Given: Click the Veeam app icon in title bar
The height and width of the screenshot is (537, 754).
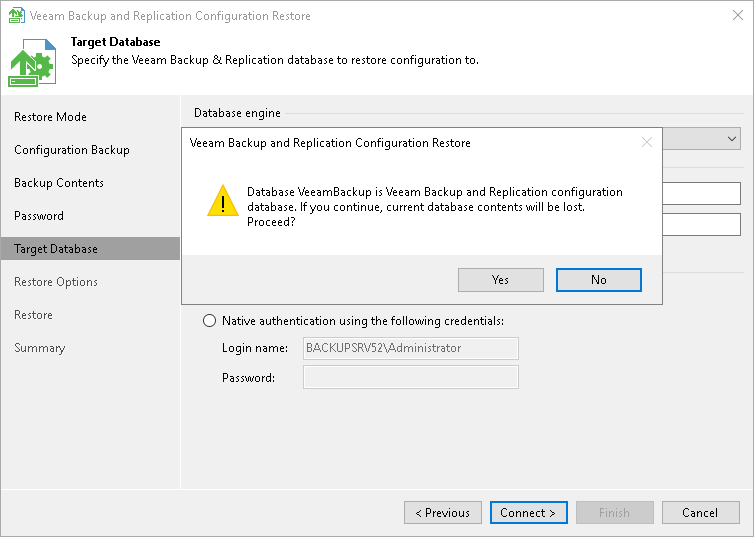Looking at the screenshot, I should coord(16,15).
